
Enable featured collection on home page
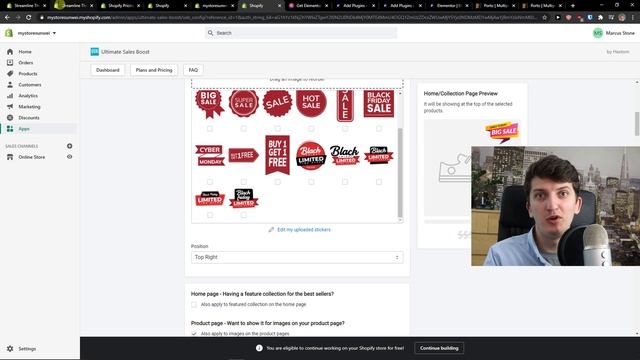(x=194, y=304)
